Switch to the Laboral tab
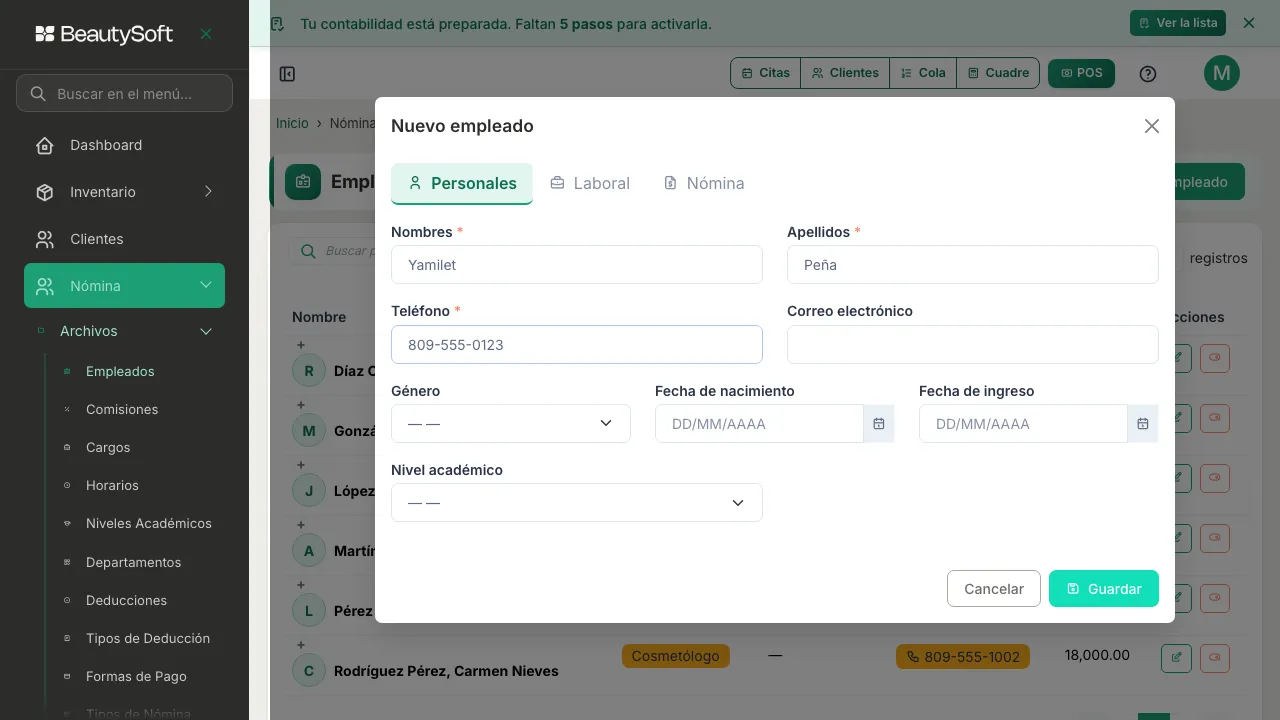Viewport: 1280px width, 720px height. coord(590,183)
